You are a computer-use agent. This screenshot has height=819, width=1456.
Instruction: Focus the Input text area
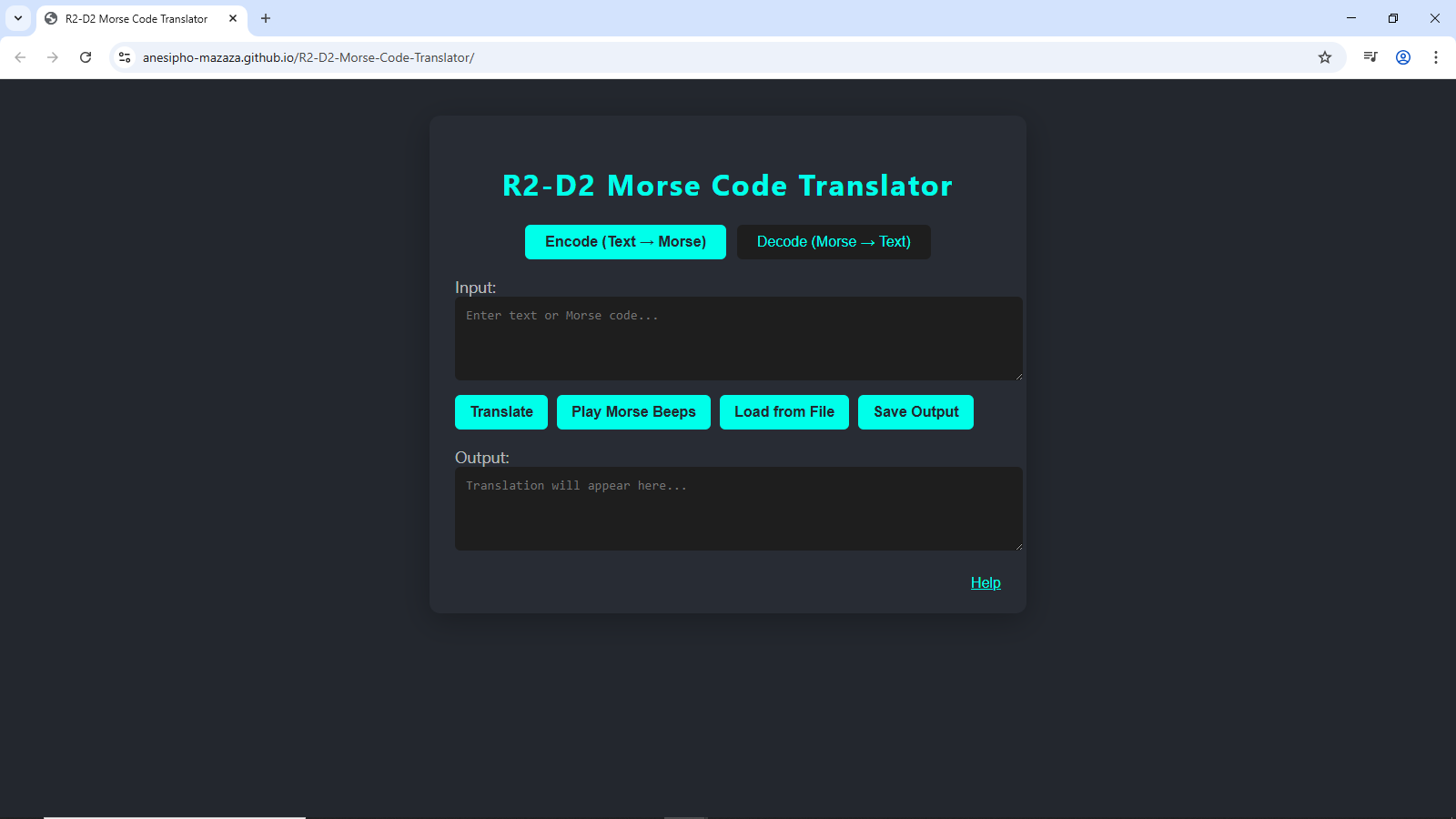tap(739, 339)
